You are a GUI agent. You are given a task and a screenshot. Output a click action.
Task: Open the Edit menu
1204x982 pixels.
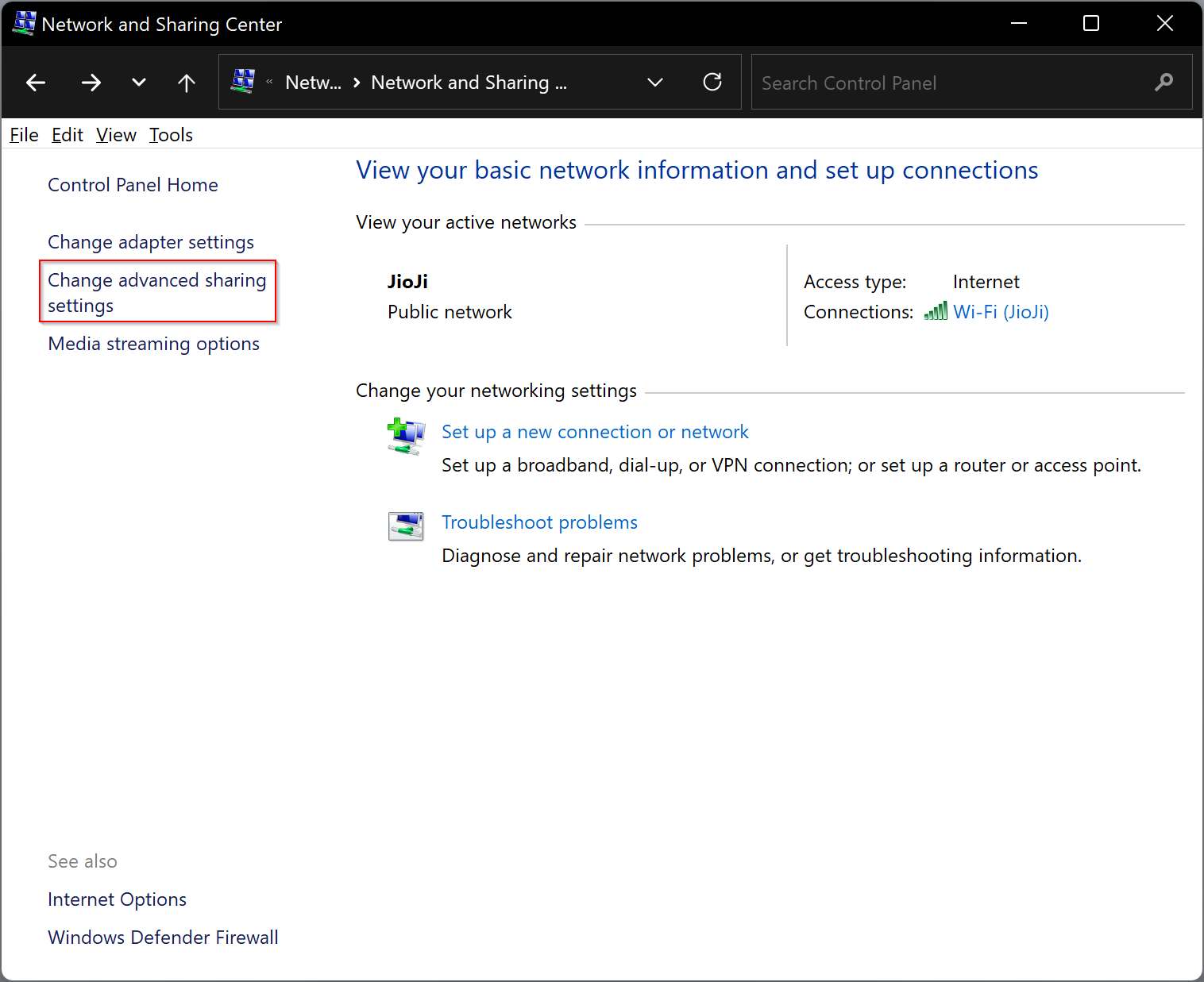(68, 135)
